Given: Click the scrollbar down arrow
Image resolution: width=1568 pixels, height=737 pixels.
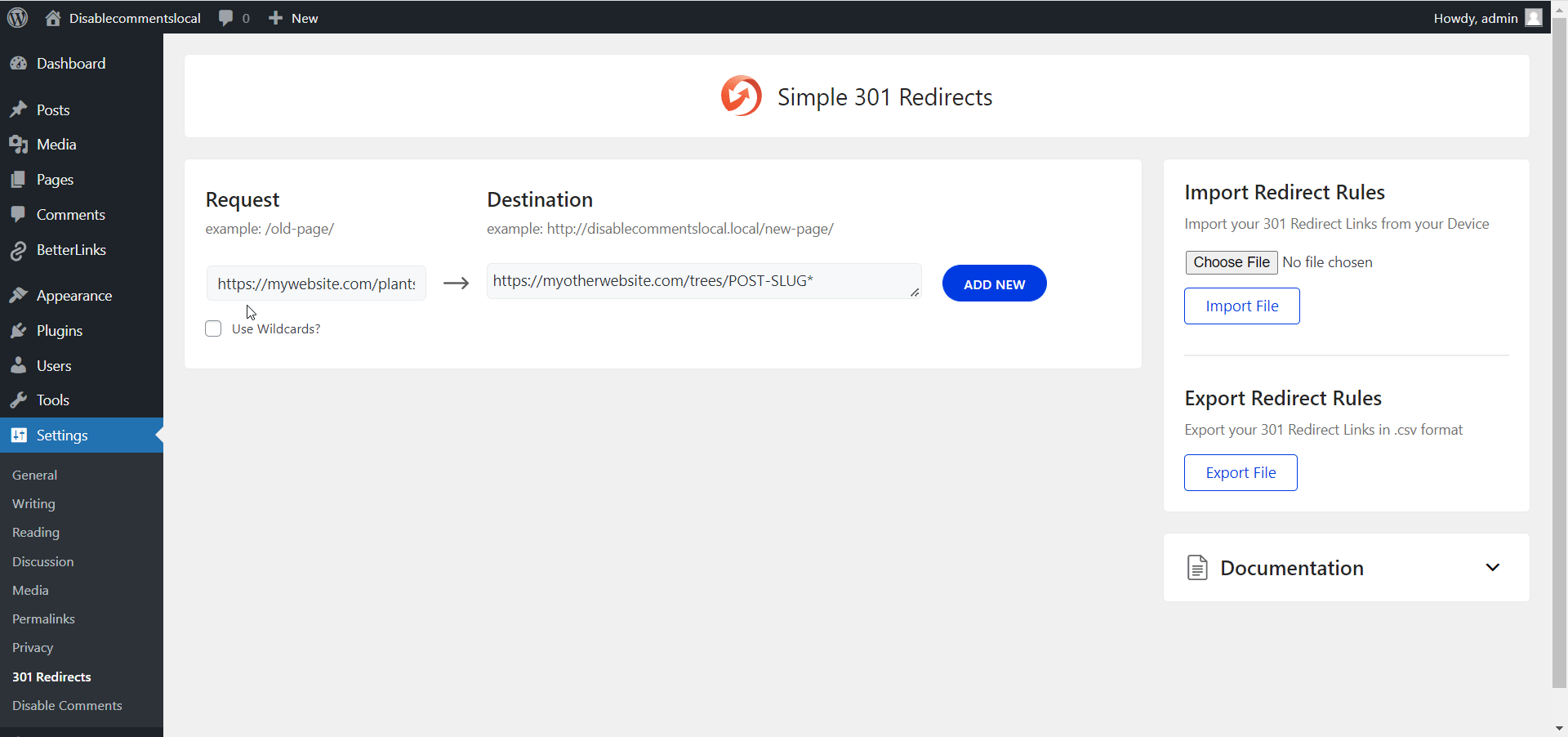Looking at the screenshot, I should pos(1559,728).
